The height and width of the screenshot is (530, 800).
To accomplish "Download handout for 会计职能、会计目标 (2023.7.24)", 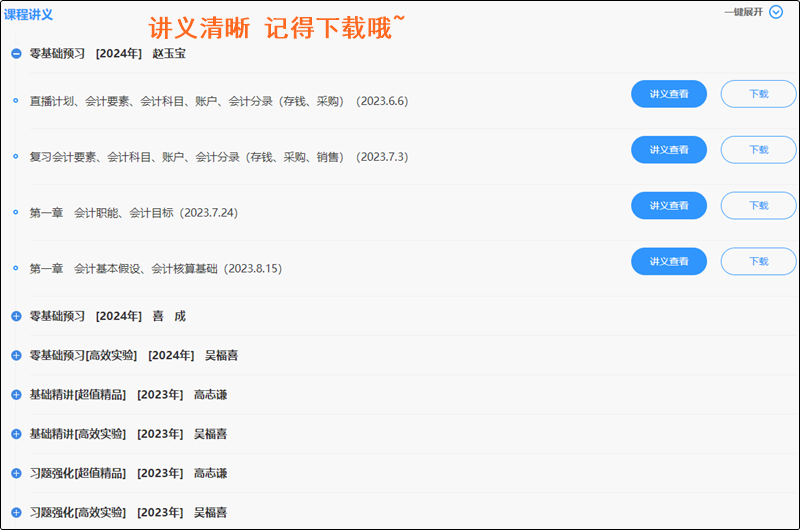I will (x=759, y=206).
